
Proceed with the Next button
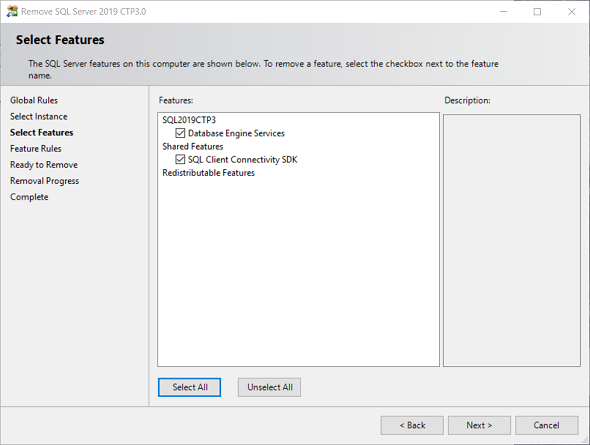coord(479,425)
